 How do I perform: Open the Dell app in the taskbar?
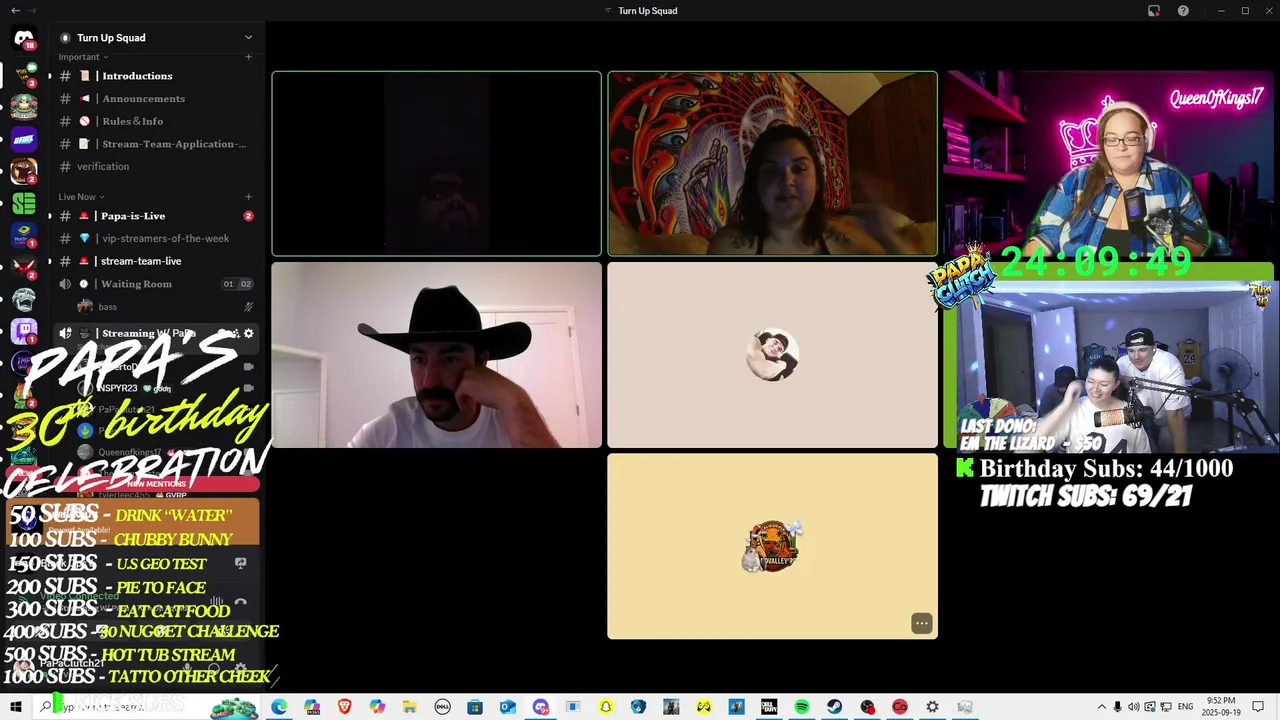(442, 707)
